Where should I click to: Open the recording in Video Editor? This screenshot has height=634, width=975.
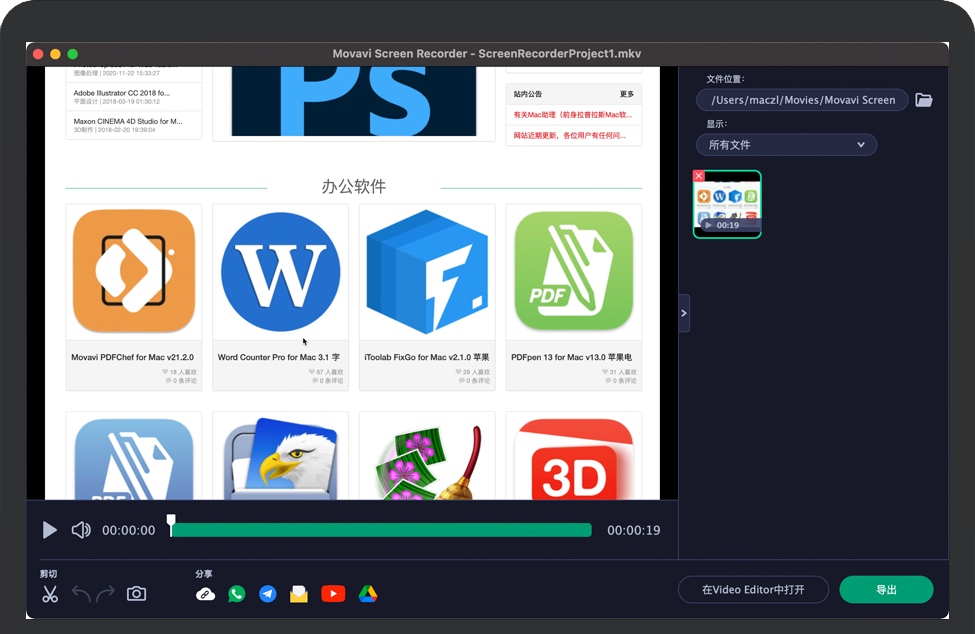753,589
